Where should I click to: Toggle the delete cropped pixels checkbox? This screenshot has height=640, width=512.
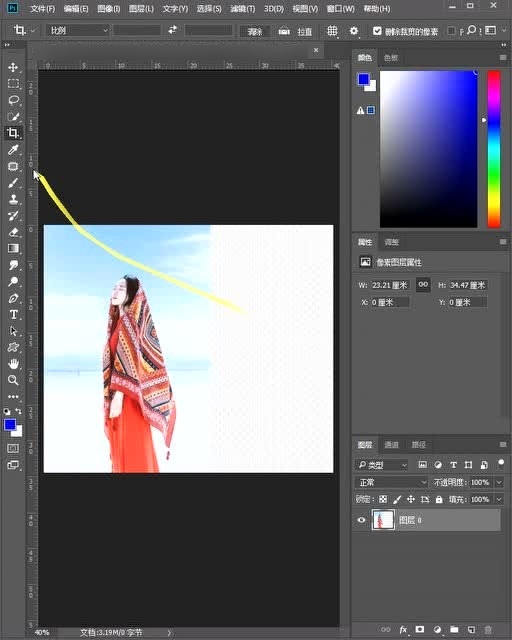[x=377, y=31]
